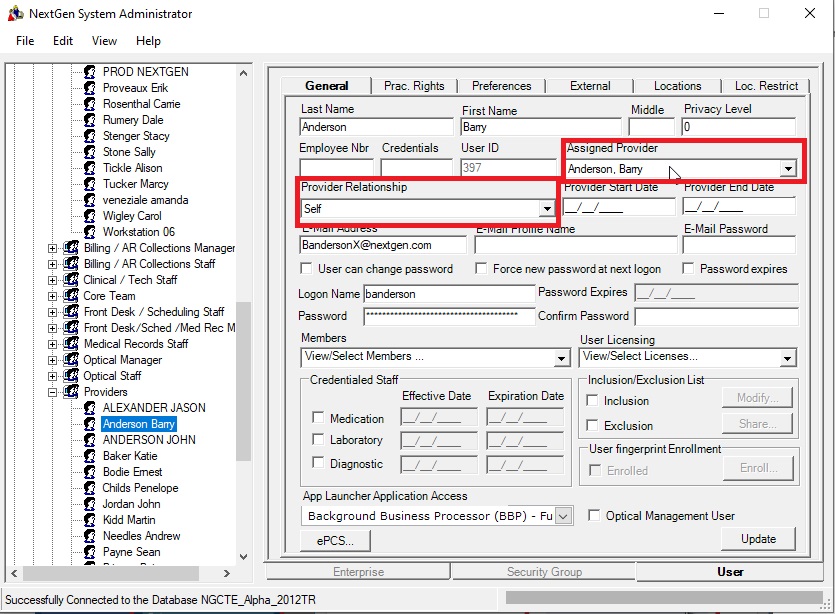Open the Provider Relationship dropdown

pos(546,209)
